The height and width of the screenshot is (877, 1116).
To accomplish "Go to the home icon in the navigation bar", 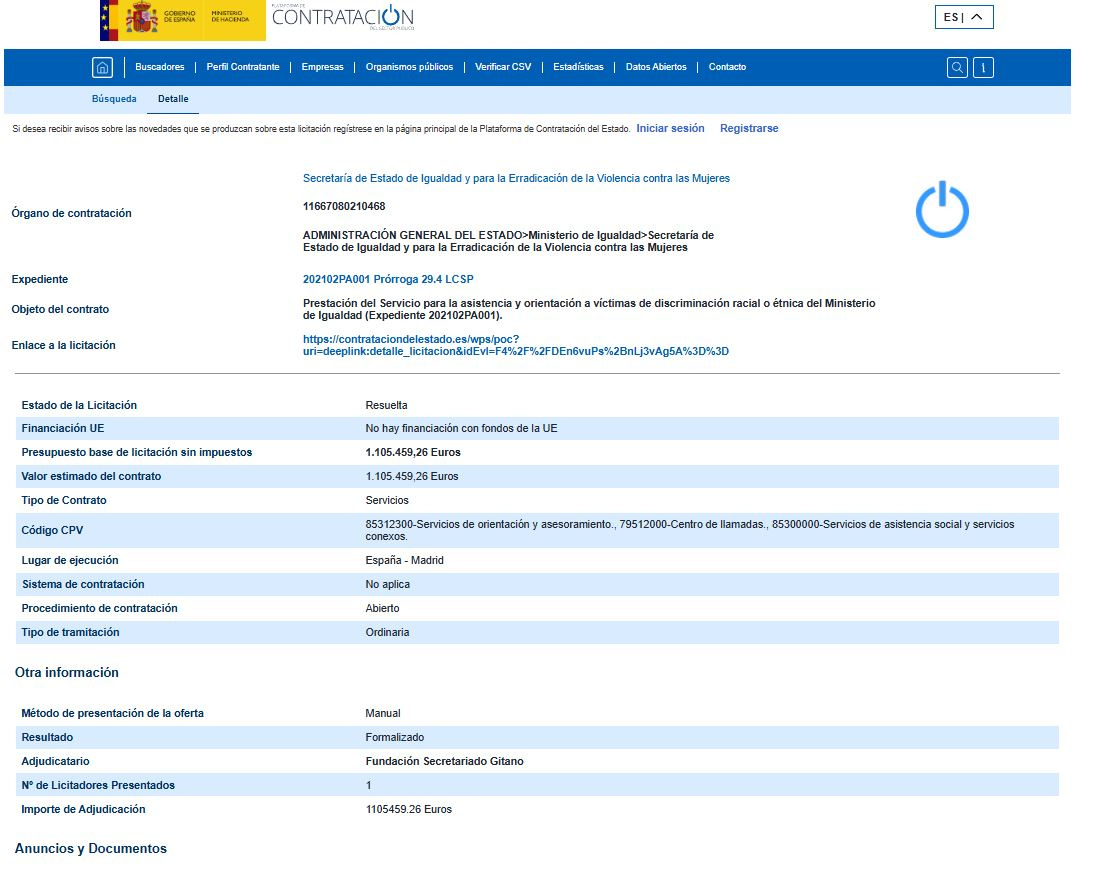I will click(x=102, y=68).
